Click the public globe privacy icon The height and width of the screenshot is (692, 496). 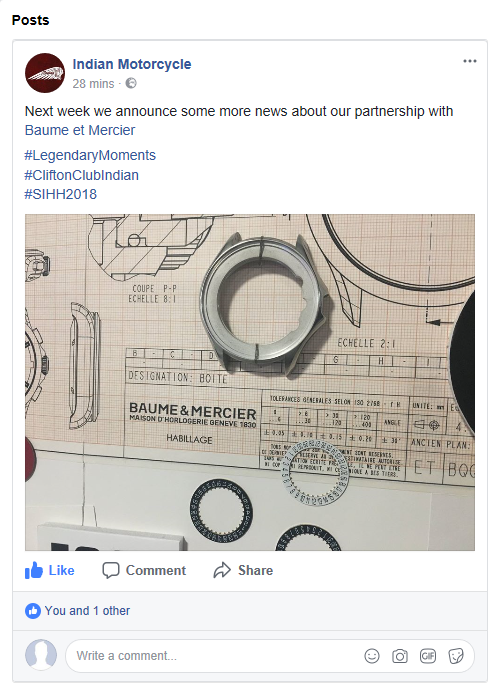point(131,83)
